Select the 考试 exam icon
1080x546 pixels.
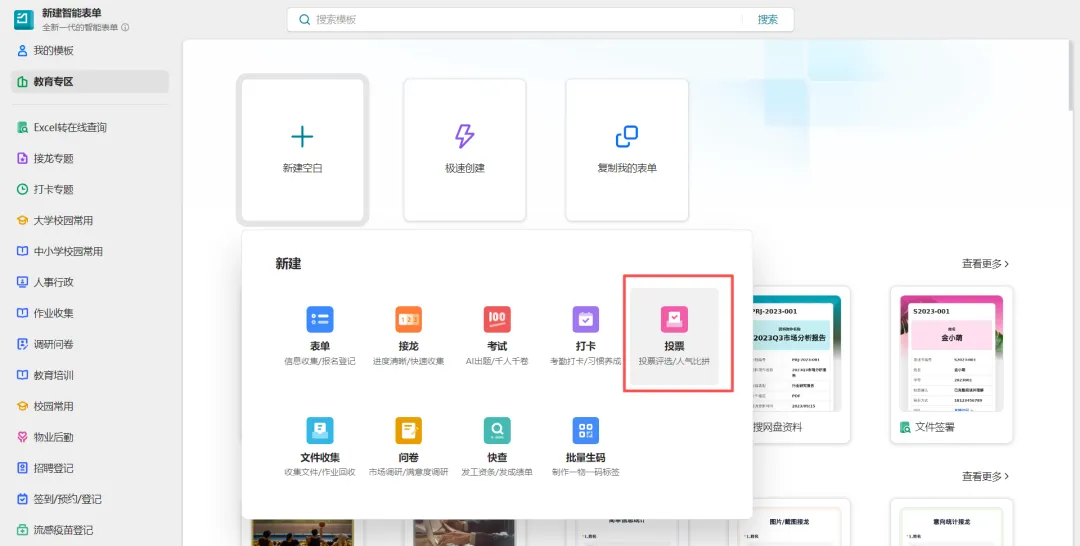click(x=497, y=319)
